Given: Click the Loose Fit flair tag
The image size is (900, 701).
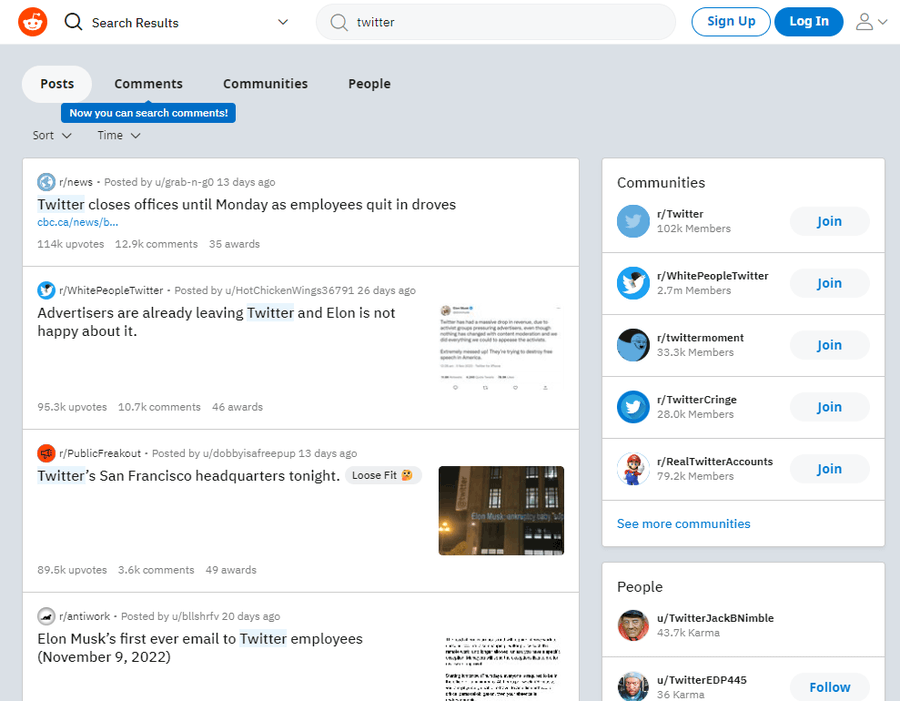Looking at the screenshot, I should 383,475.
